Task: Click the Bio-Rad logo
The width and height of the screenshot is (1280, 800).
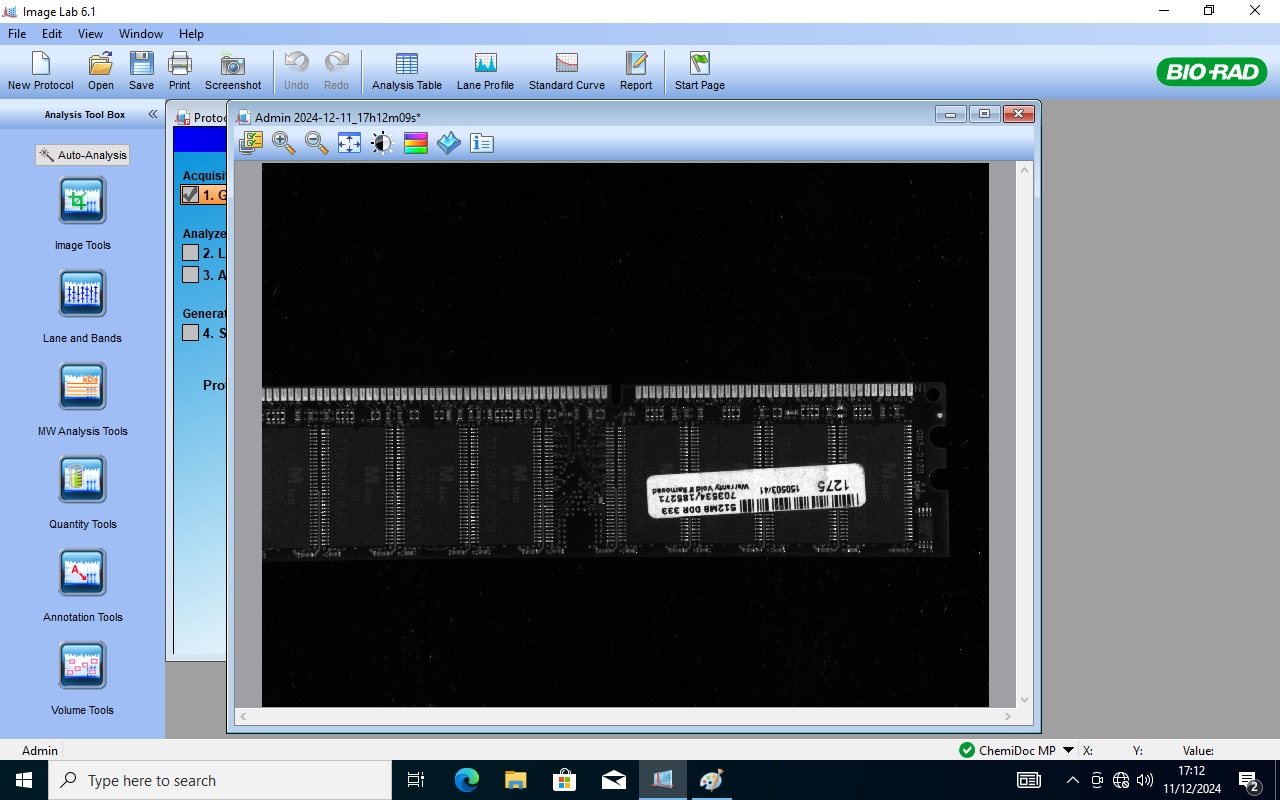Action: coord(1212,72)
